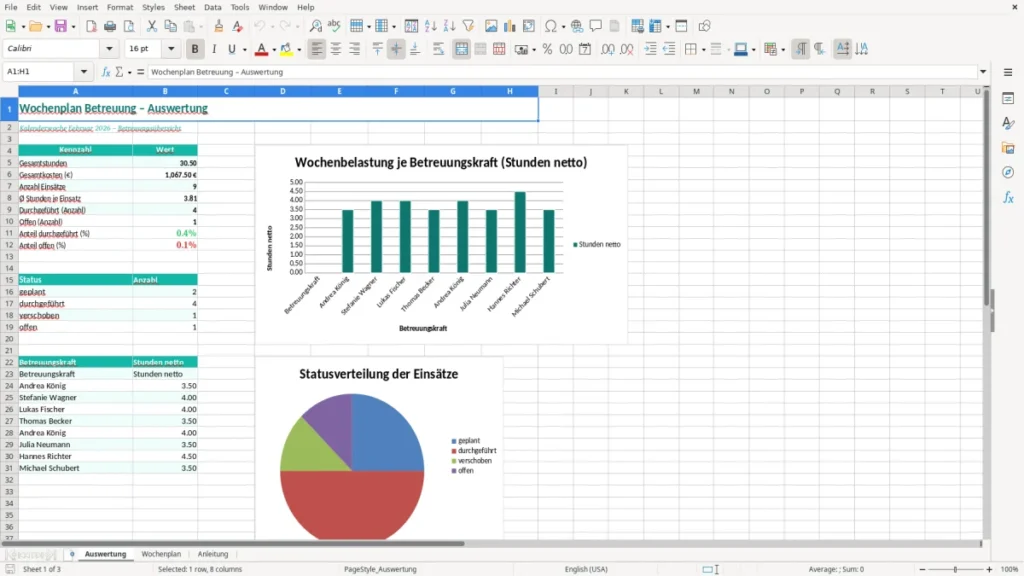Toggle Bold formatting

[x=195, y=49]
